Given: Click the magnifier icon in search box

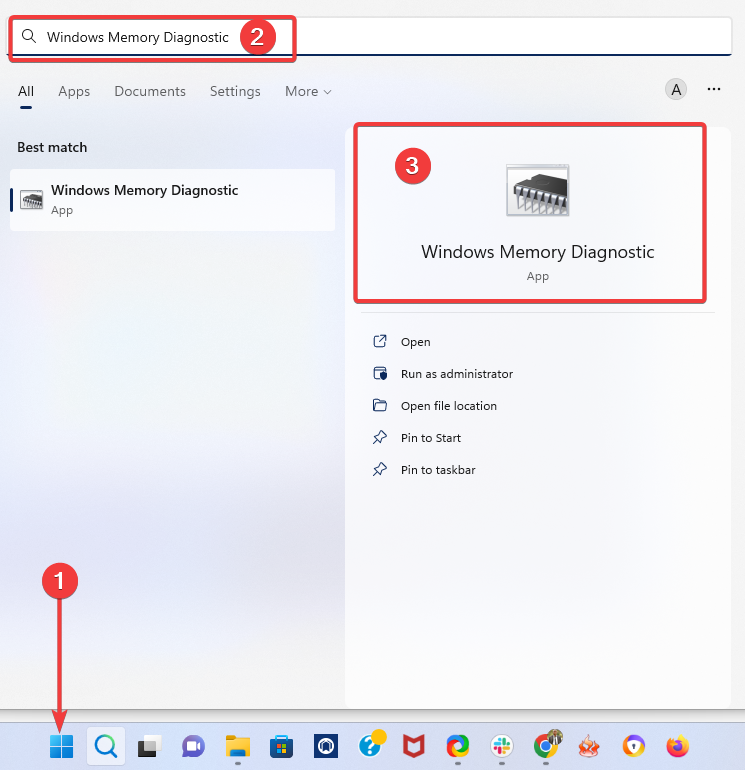Looking at the screenshot, I should (x=29, y=36).
